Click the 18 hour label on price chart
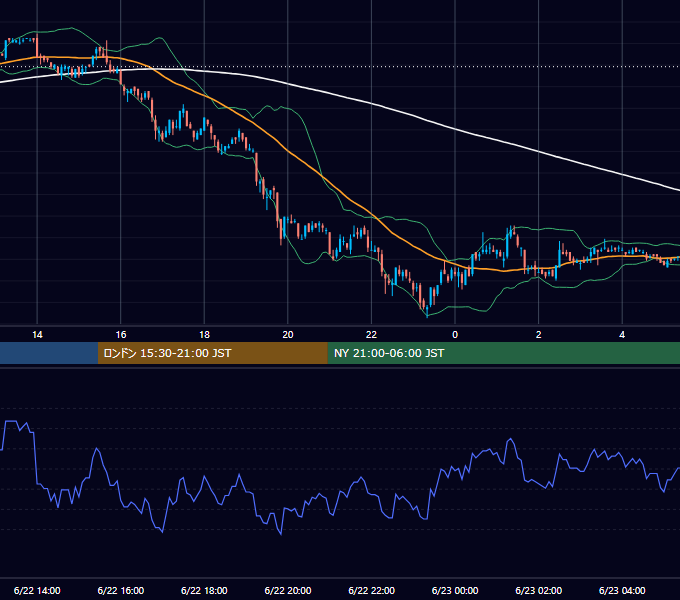 pyautogui.click(x=204, y=335)
